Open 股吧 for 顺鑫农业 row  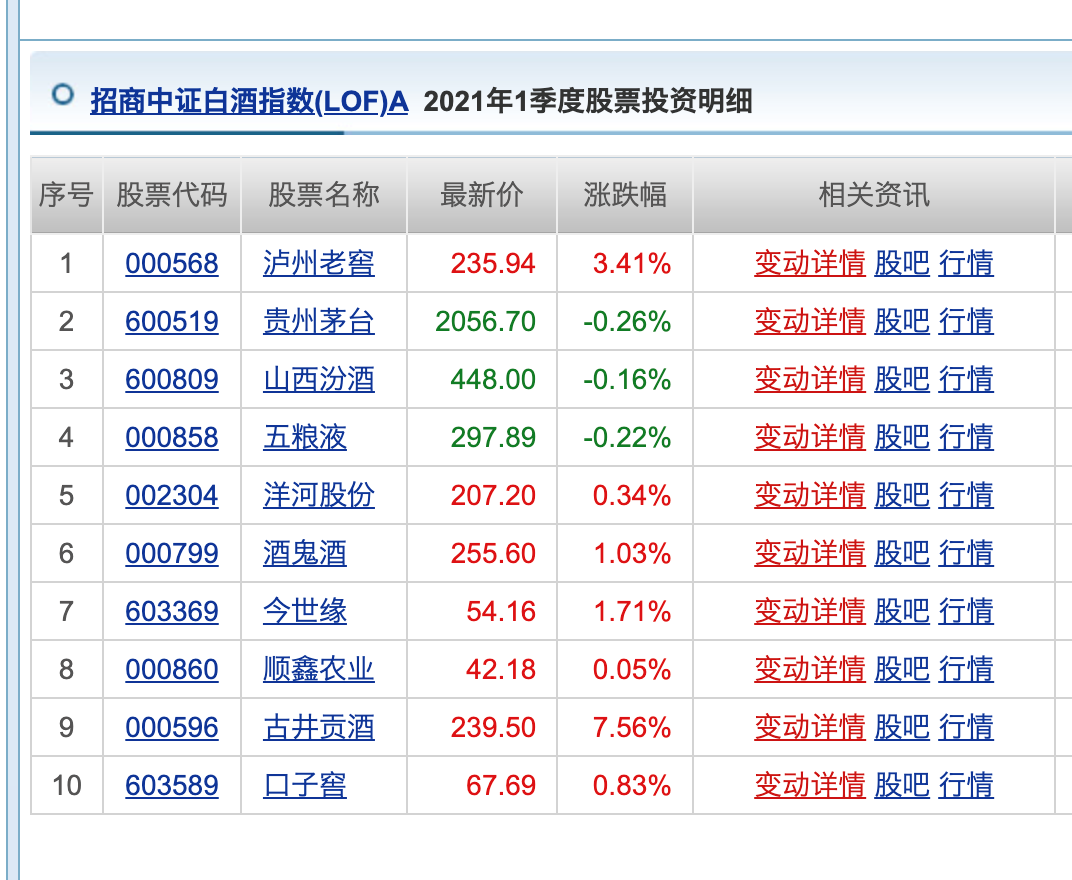902,669
